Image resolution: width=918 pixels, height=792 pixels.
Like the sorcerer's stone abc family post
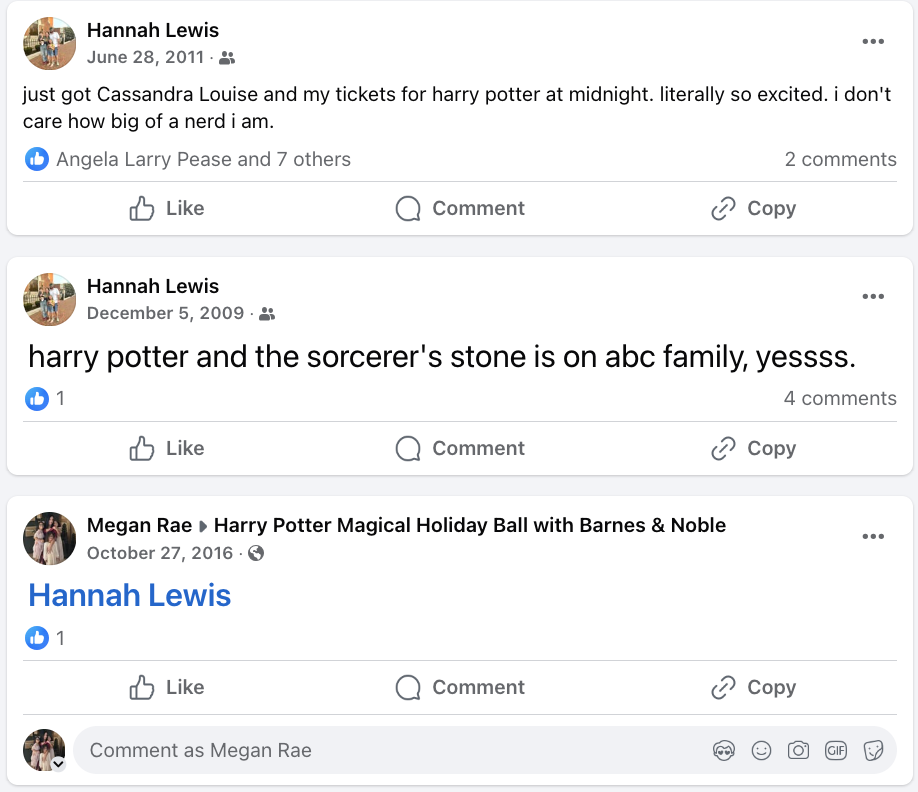pyautogui.click(x=167, y=448)
